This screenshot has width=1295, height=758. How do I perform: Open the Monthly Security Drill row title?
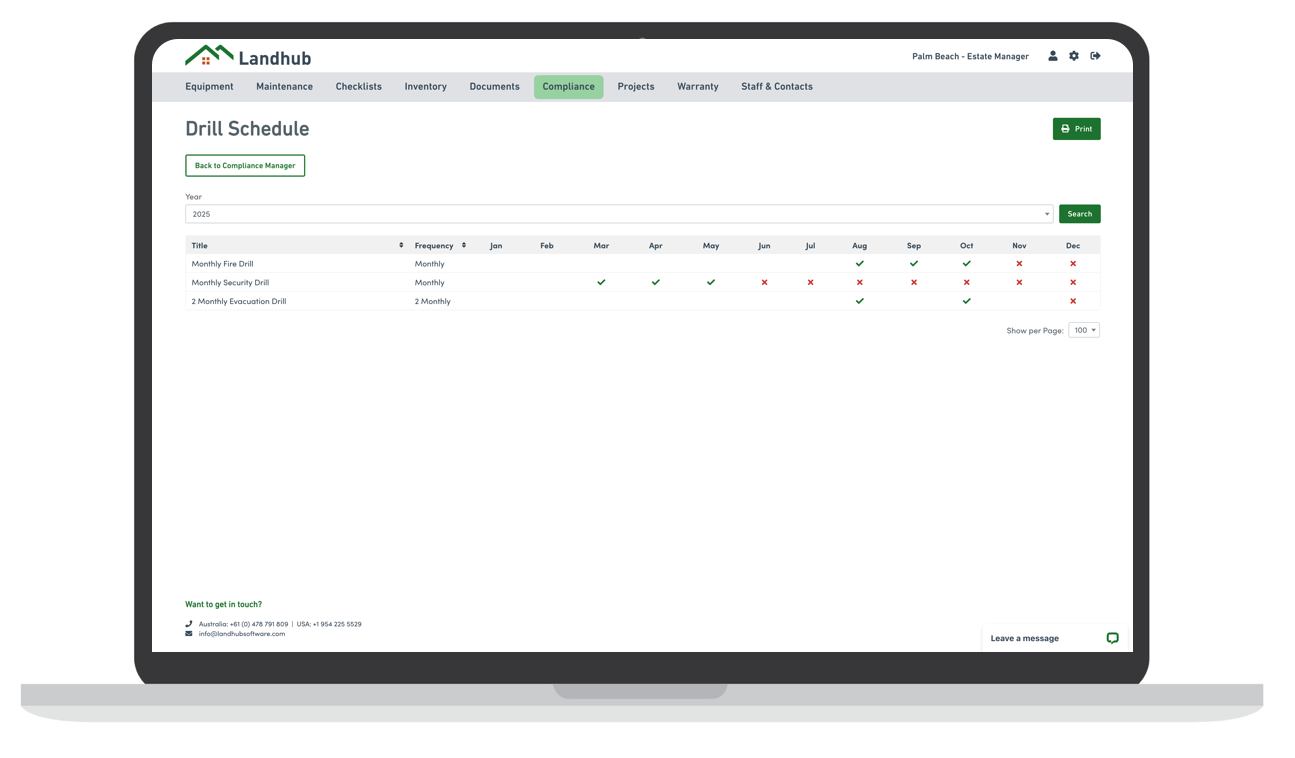[230, 283]
